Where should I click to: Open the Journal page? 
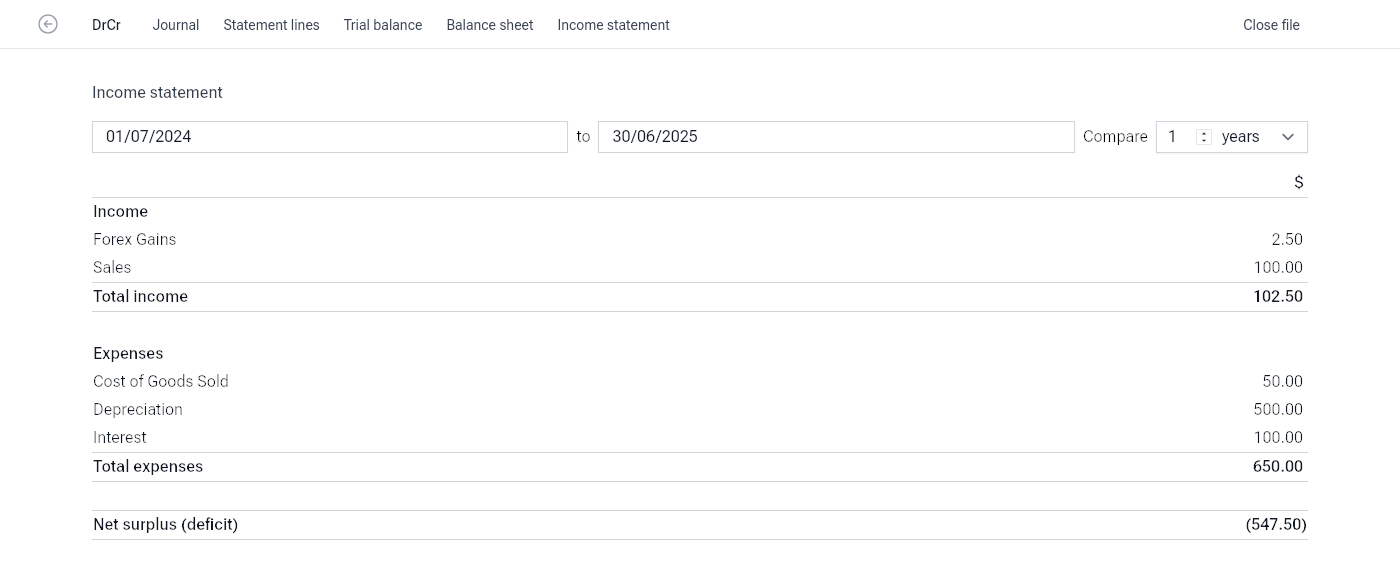(x=176, y=25)
